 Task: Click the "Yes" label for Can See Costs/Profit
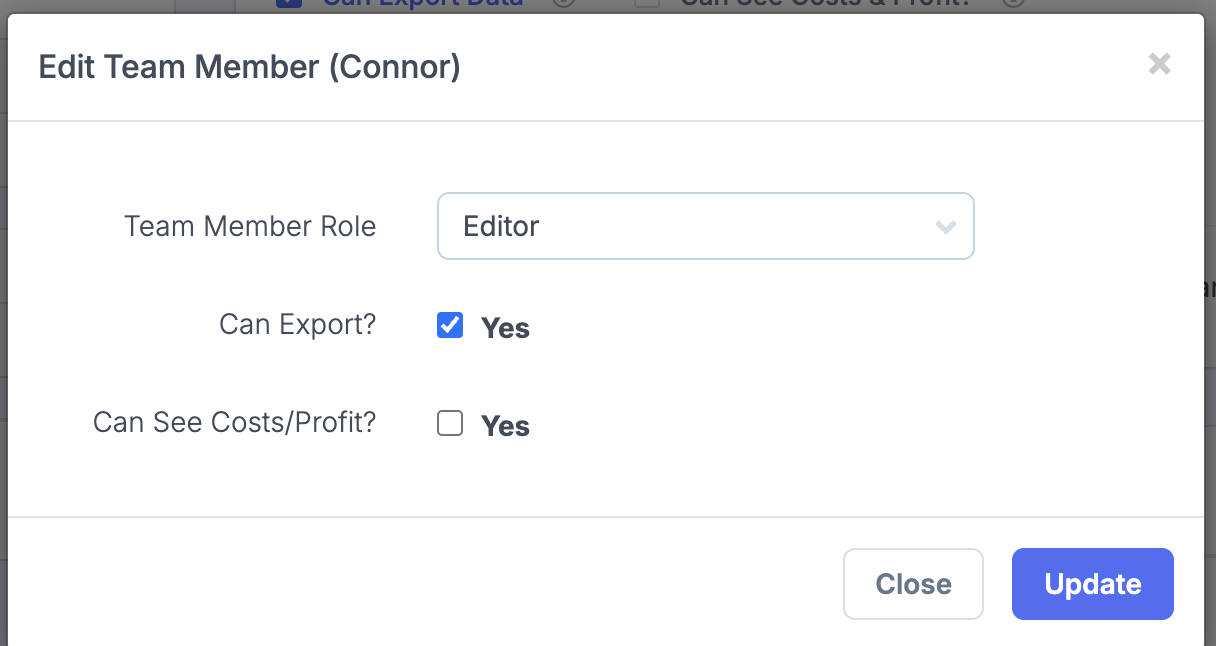coord(505,425)
